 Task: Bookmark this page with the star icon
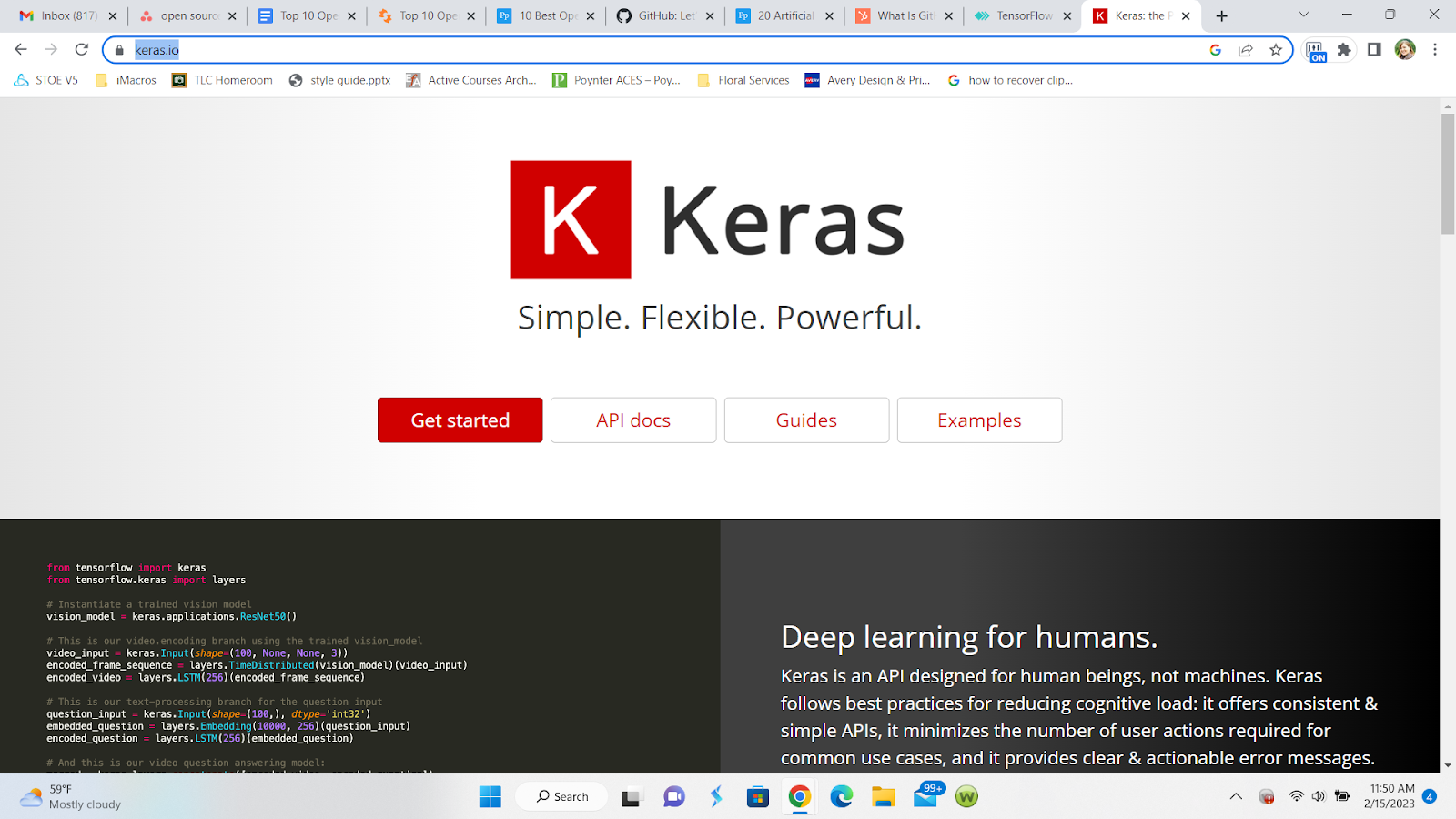click(1276, 50)
